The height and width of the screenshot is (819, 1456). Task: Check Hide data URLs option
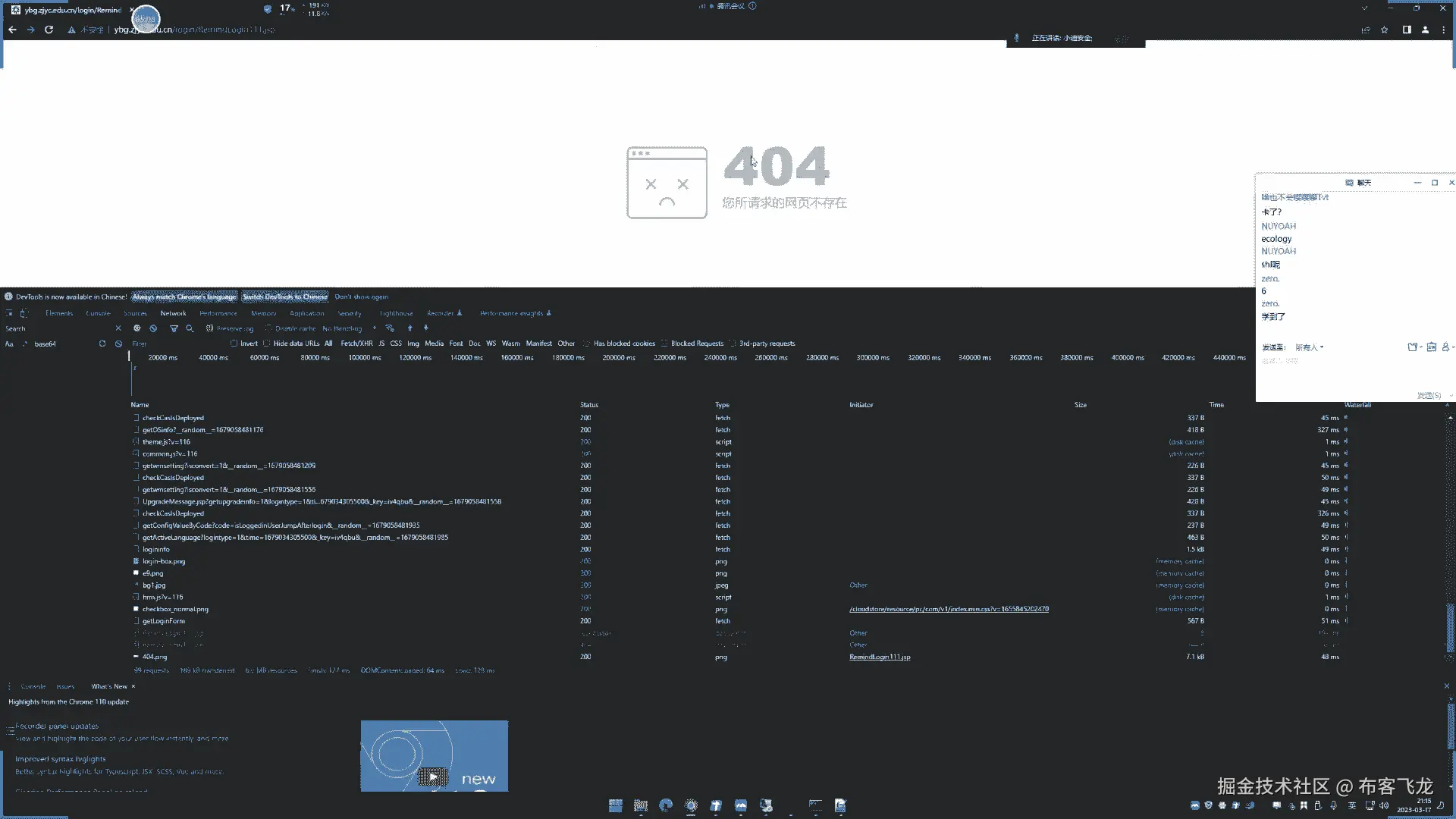[267, 344]
